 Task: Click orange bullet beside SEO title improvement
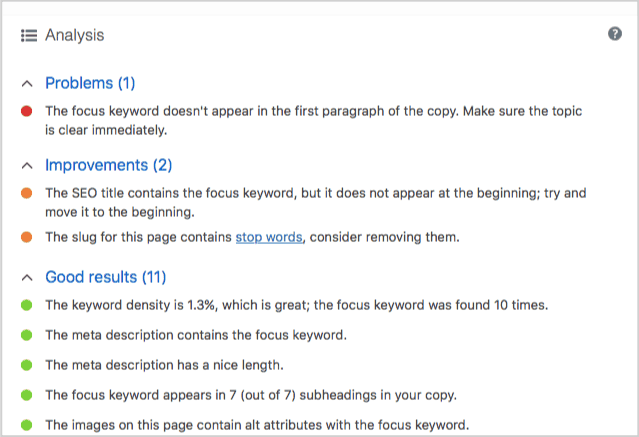click(x=26, y=193)
